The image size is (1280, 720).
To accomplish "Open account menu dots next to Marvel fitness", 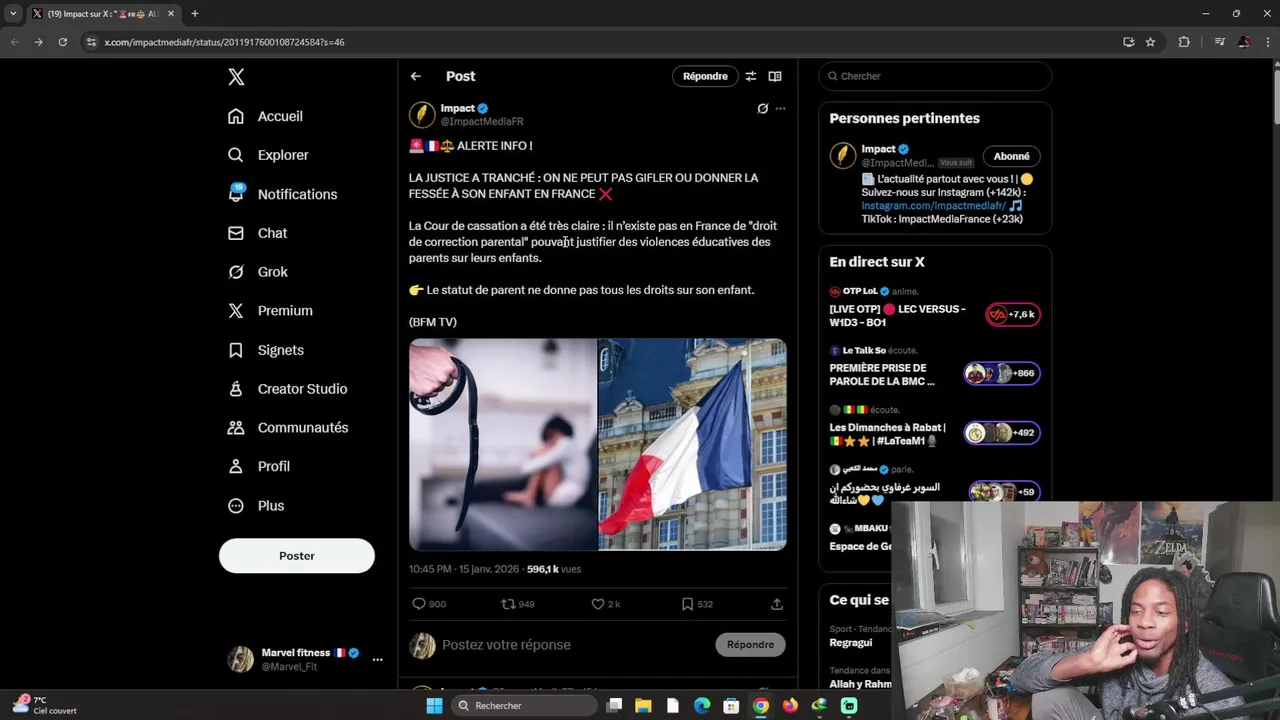I will (x=377, y=660).
